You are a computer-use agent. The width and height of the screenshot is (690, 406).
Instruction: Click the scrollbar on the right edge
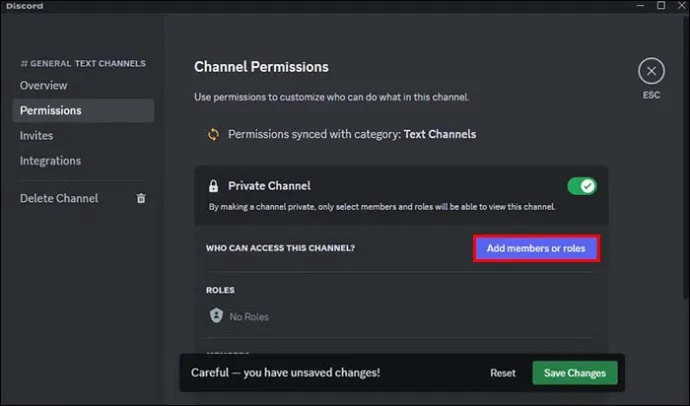point(686,158)
